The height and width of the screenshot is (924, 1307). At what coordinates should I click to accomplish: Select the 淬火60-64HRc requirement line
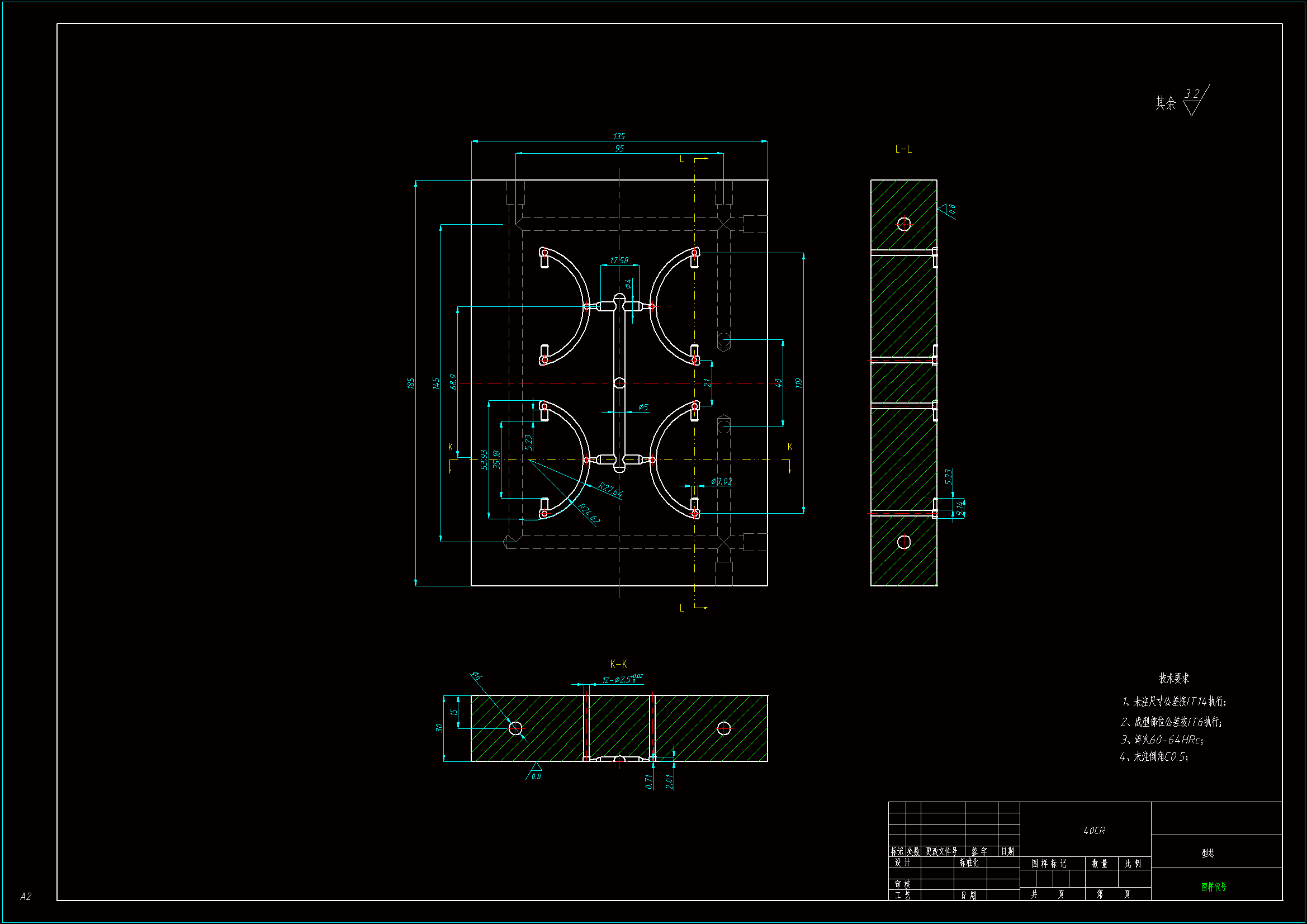point(1161,740)
